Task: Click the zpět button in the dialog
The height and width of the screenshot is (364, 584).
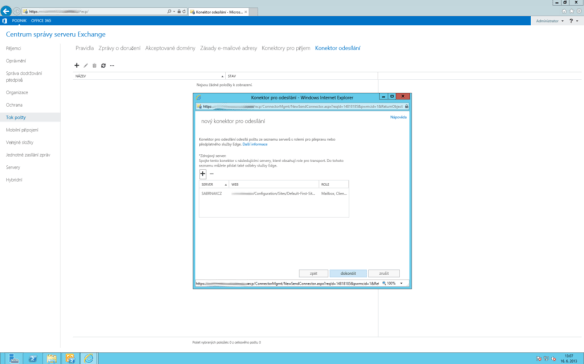Action: click(314, 273)
